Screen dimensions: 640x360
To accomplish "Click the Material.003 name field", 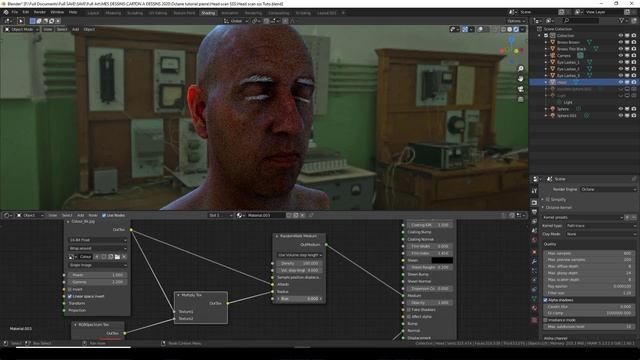I will point(265,216).
